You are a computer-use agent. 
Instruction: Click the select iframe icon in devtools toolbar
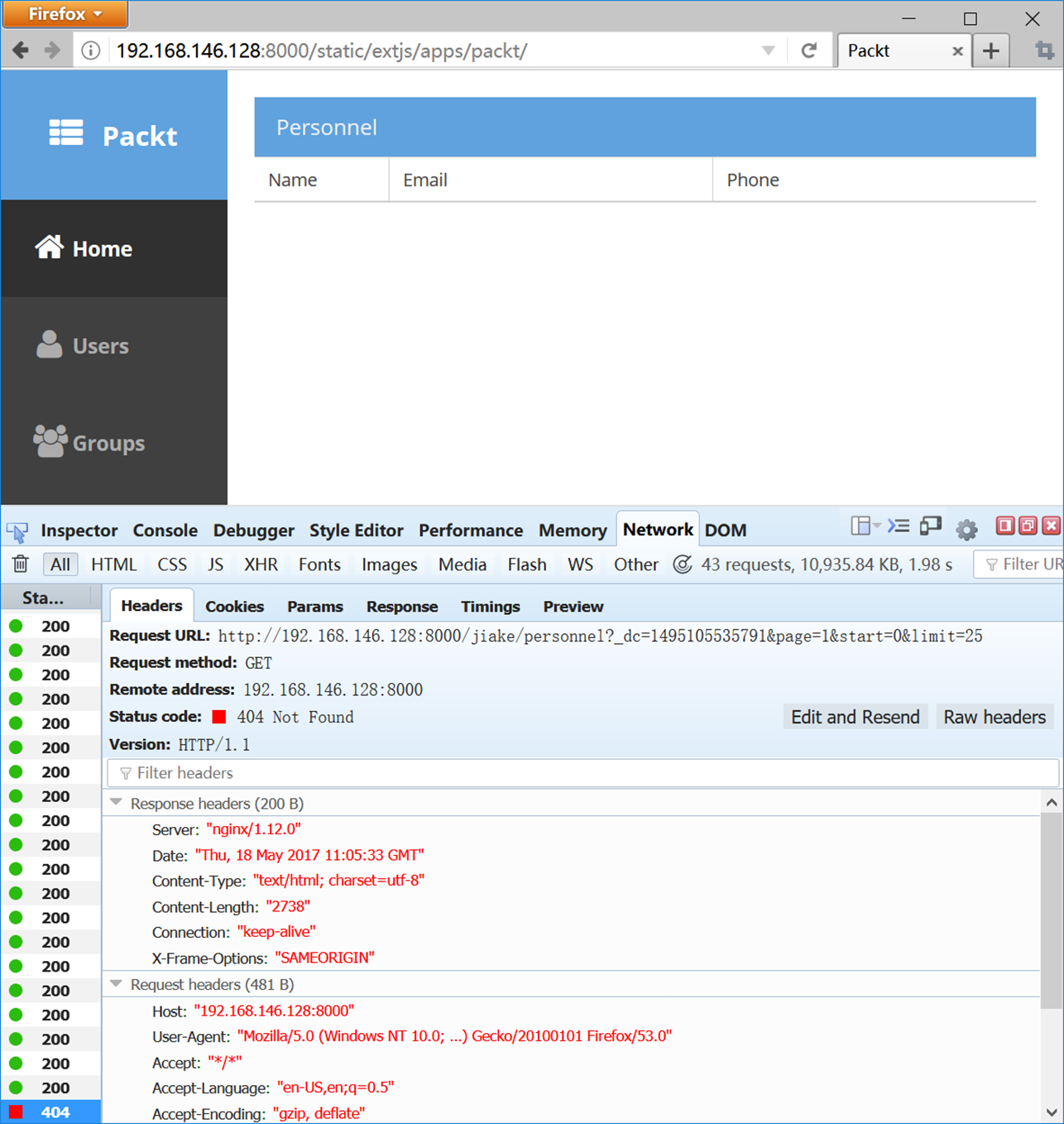click(x=860, y=526)
